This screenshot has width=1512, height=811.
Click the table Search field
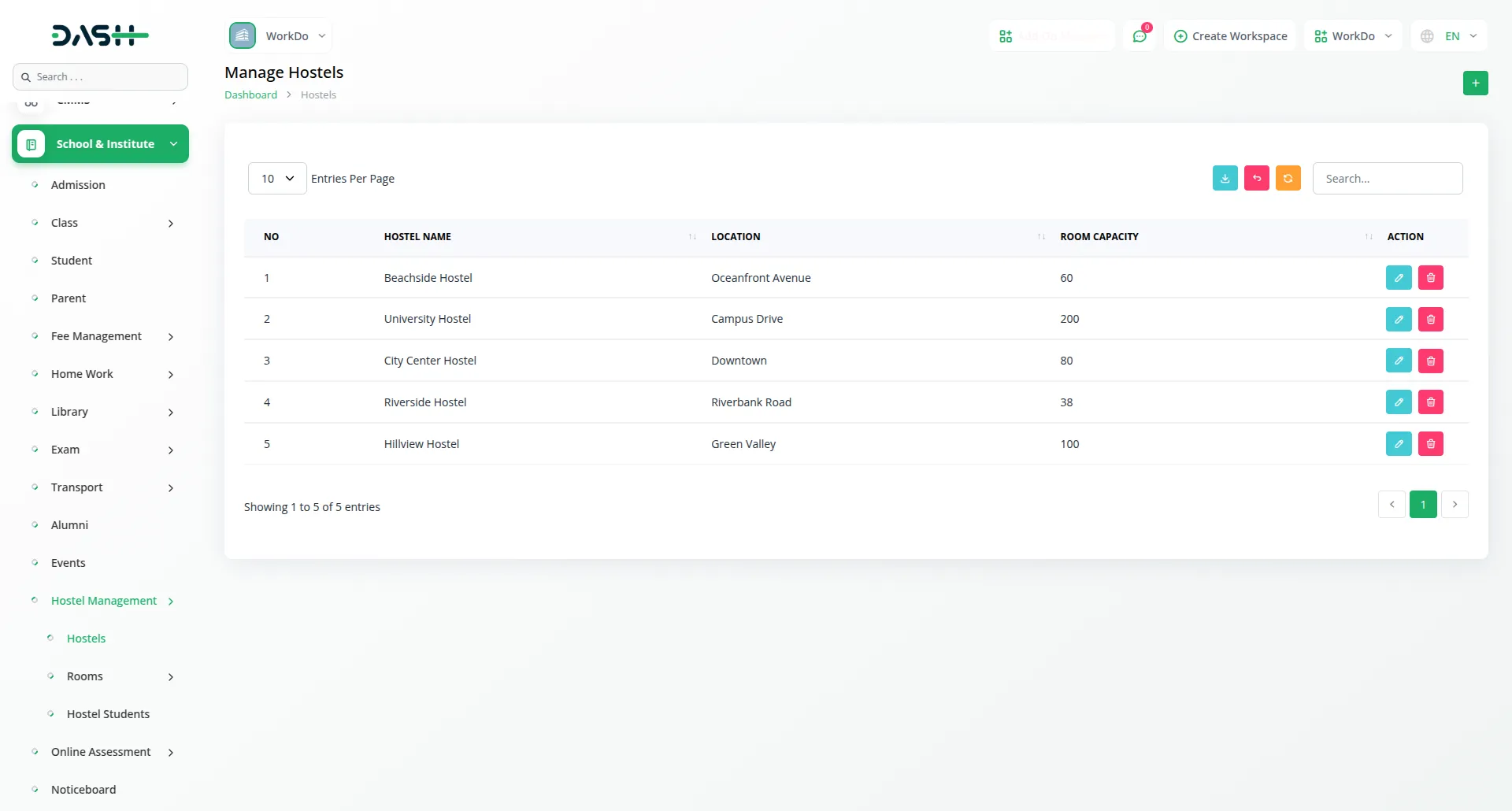coord(1388,179)
